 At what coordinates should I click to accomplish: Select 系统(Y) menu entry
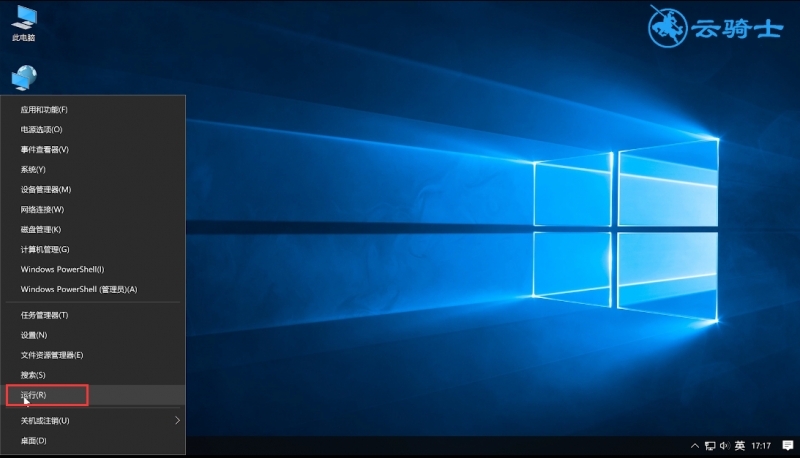[95, 169]
